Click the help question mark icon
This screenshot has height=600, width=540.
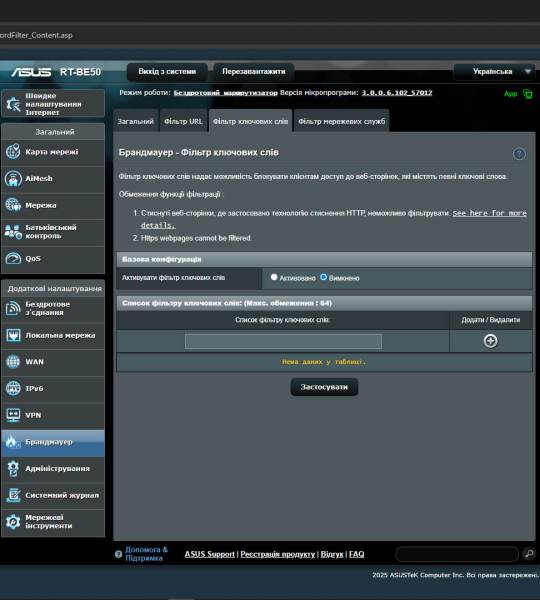click(519, 154)
